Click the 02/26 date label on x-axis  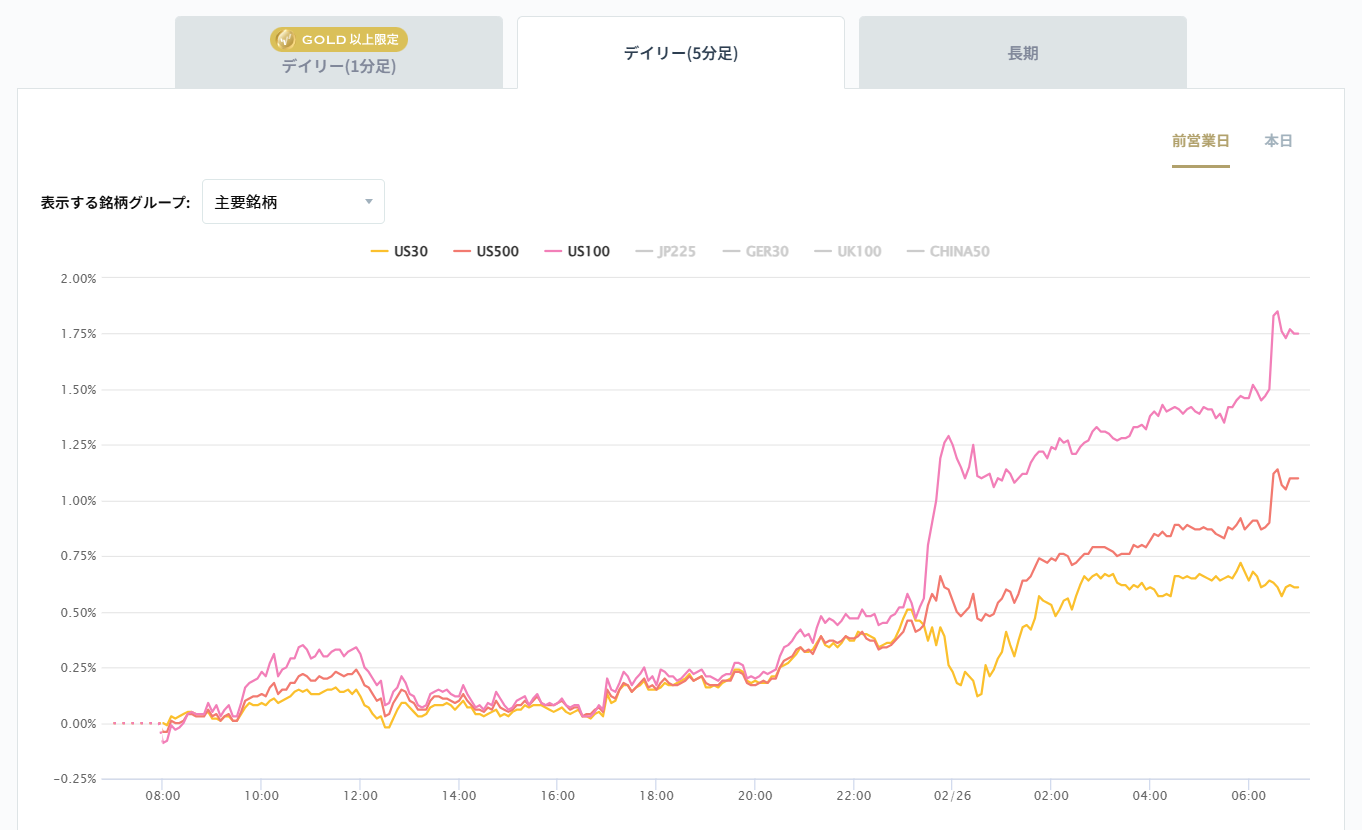952,796
